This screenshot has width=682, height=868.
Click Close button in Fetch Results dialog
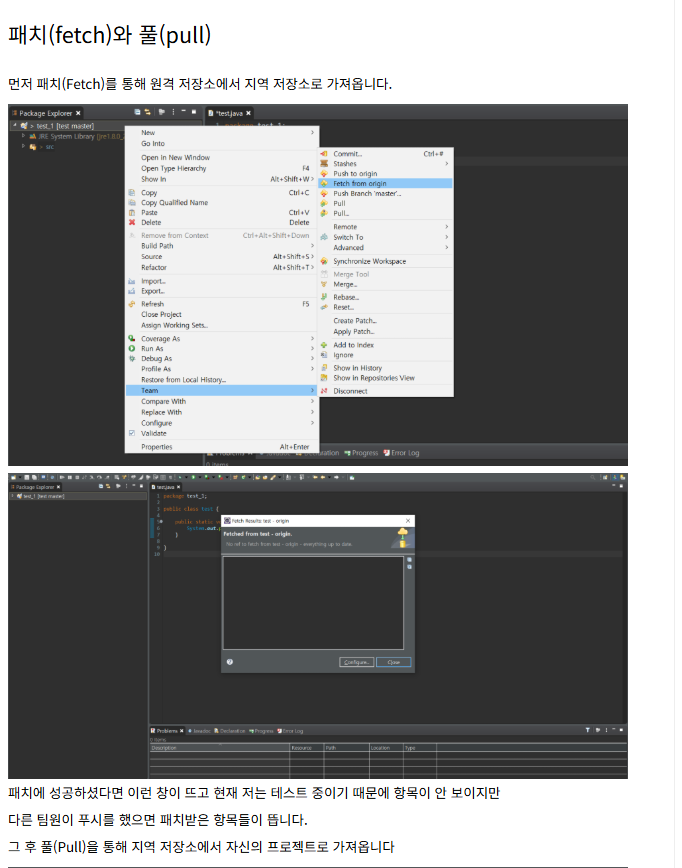click(394, 662)
